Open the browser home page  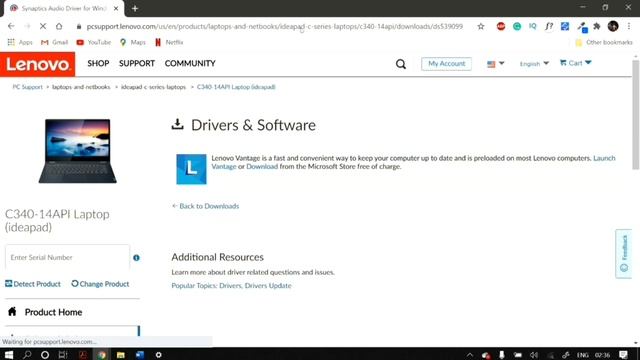59,26
